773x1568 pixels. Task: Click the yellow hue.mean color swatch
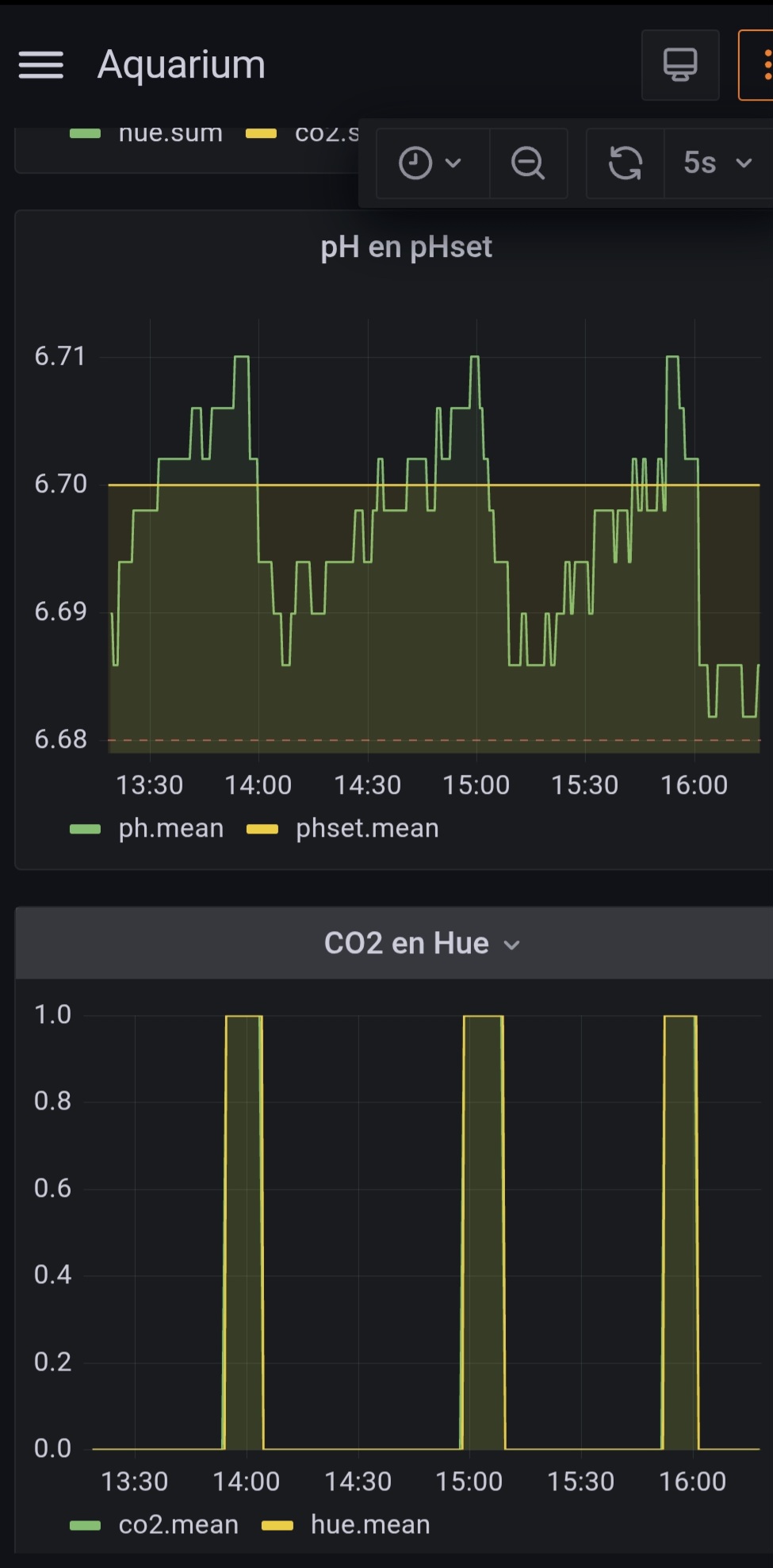click(277, 1525)
